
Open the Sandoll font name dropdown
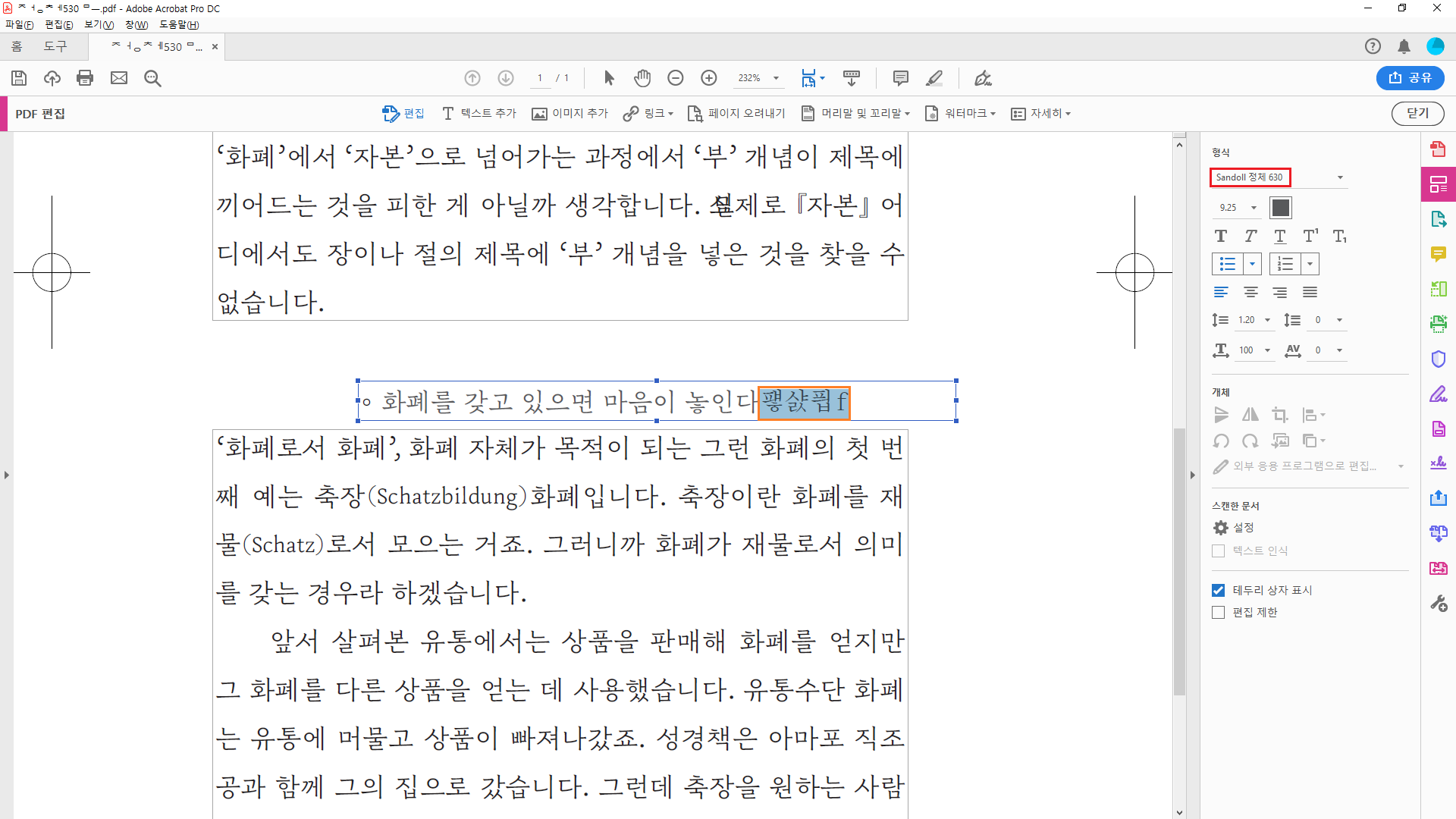click(1340, 177)
